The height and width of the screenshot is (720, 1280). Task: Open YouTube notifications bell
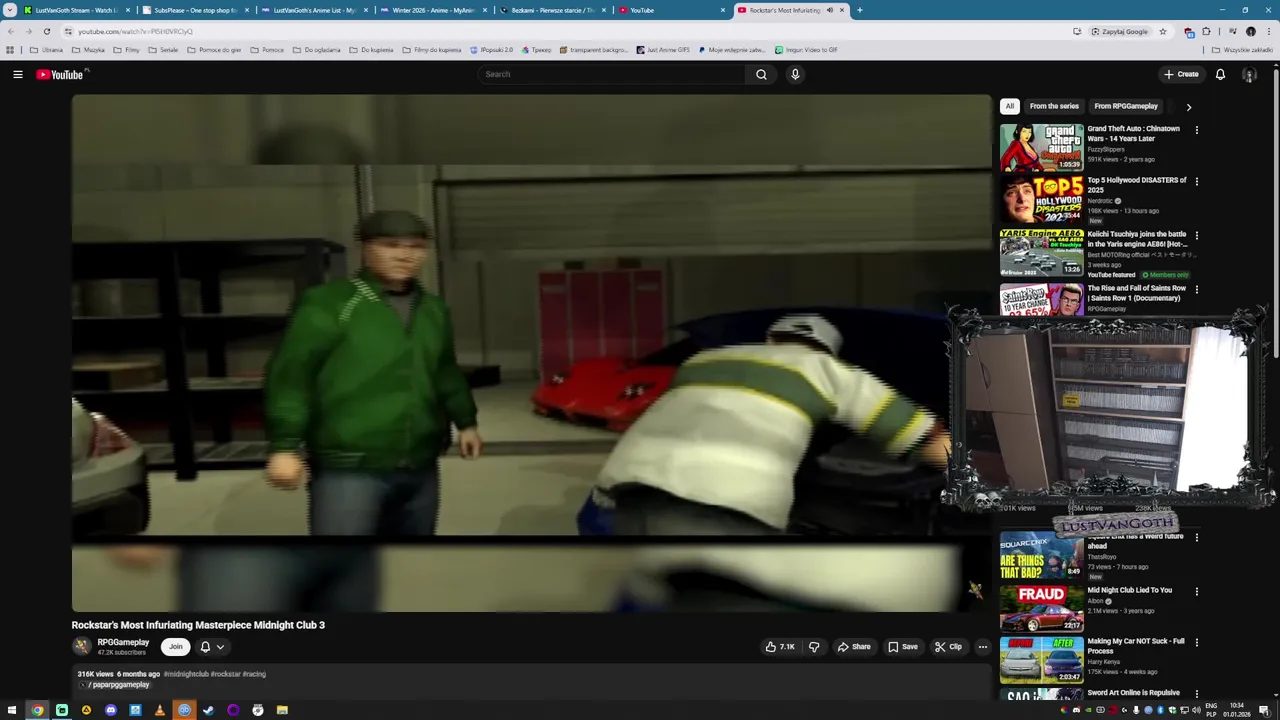[1220, 74]
